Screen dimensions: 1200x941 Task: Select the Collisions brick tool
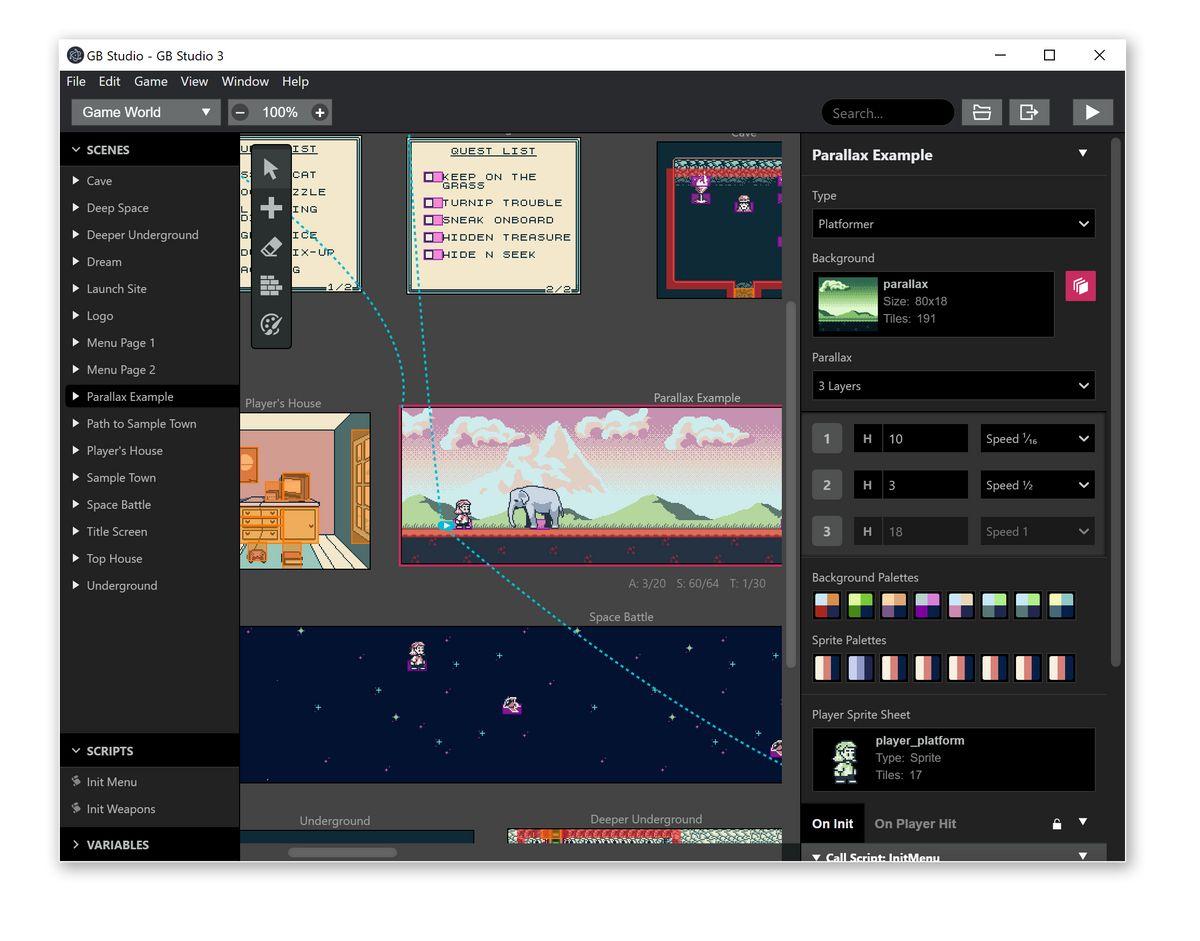271,286
